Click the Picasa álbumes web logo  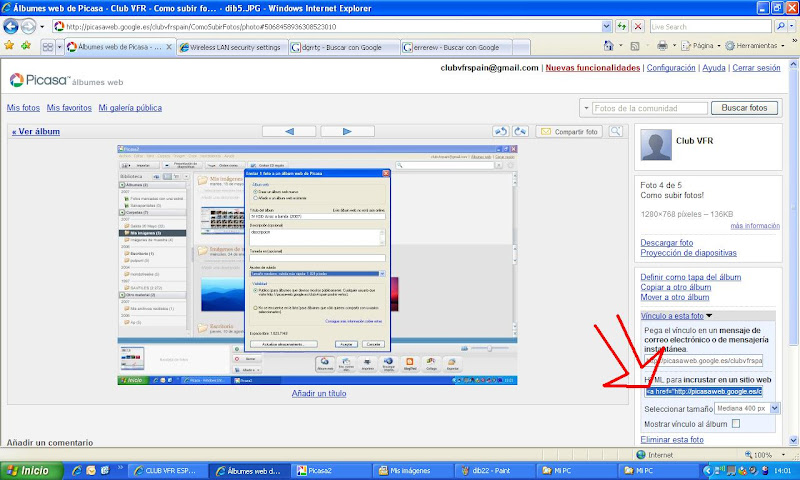(x=66, y=80)
